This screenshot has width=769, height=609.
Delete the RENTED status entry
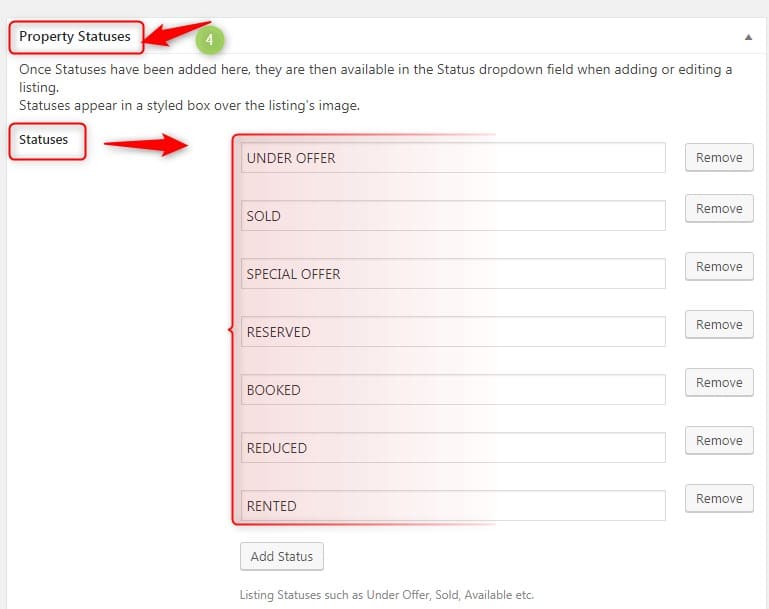[718, 499]
